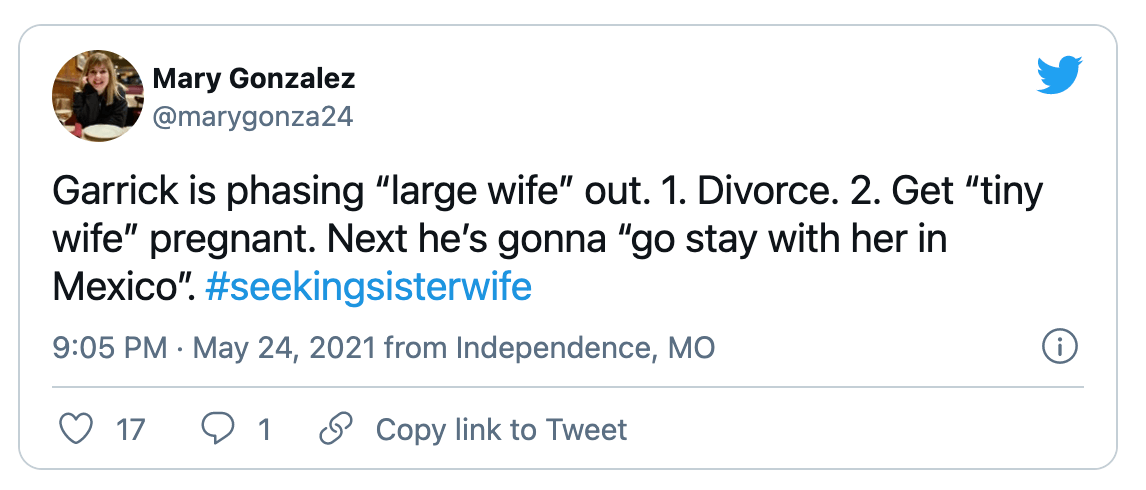Click the chain link icon
This screenshot has width=1146, height=490.
(336, 429)
